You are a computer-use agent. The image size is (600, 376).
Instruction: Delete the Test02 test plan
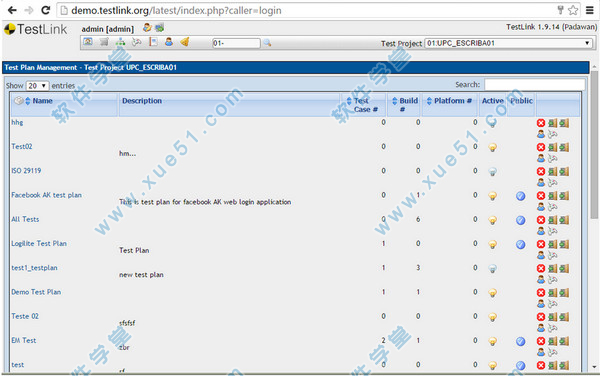click(541, 147)
